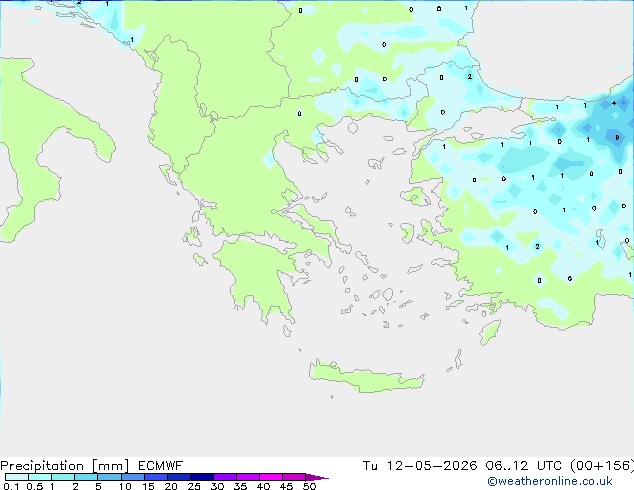Pick the 1–2 mm legend swatch

pyautogui.click(x=63, y=477)
